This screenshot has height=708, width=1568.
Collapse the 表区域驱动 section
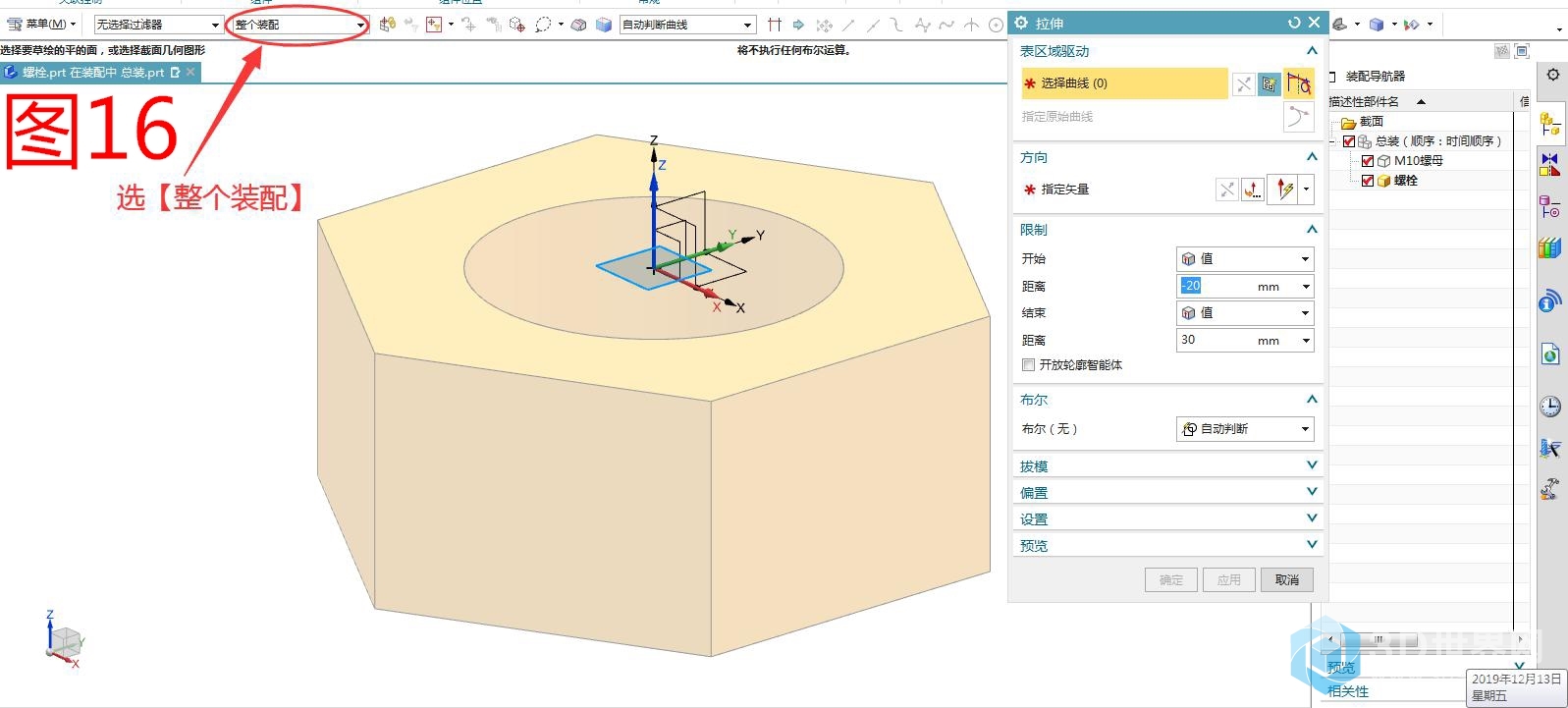pyautogui.click(x=1311, y=51)
